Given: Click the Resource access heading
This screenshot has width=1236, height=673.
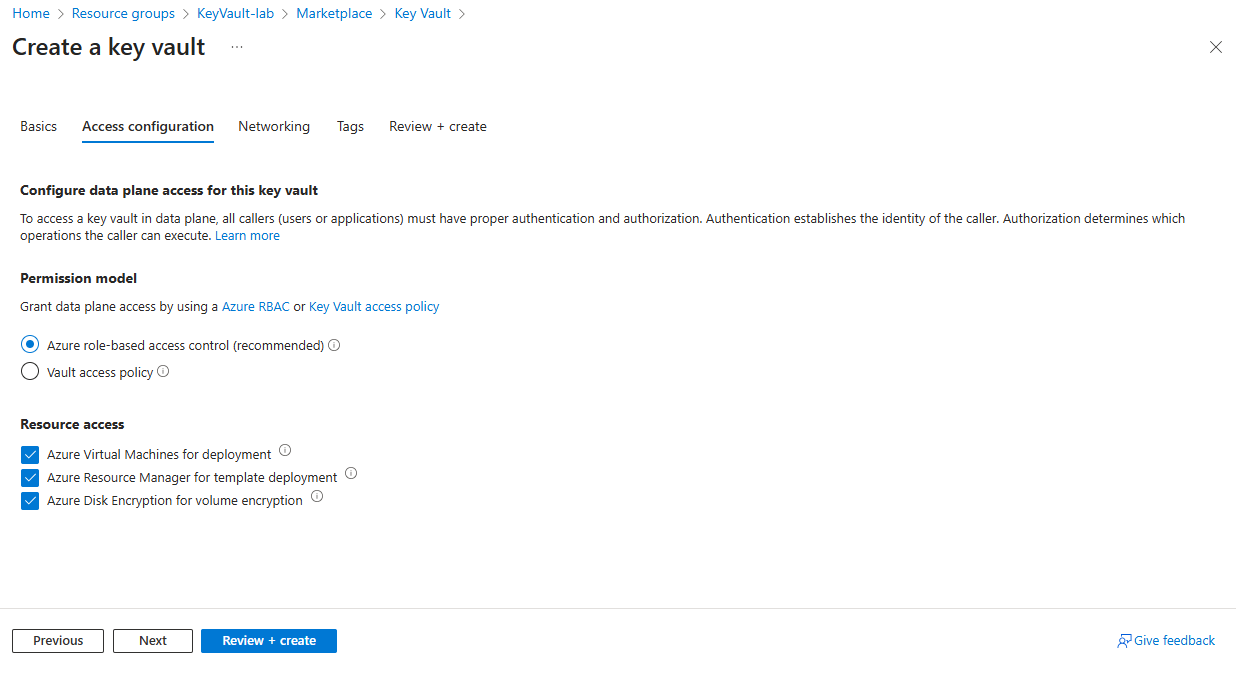Looking at the screenshot, I should [72, 424].
